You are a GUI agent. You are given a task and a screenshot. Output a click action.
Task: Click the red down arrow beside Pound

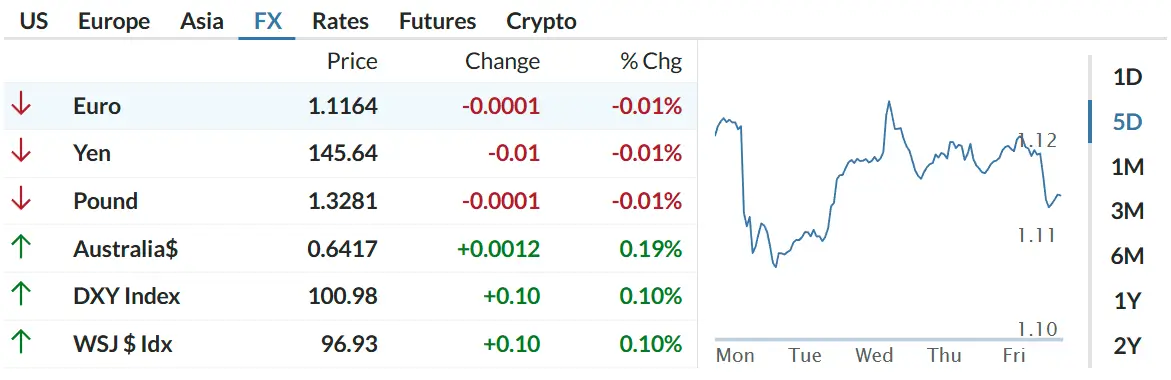pyautogui.click(x=21, y=201)
